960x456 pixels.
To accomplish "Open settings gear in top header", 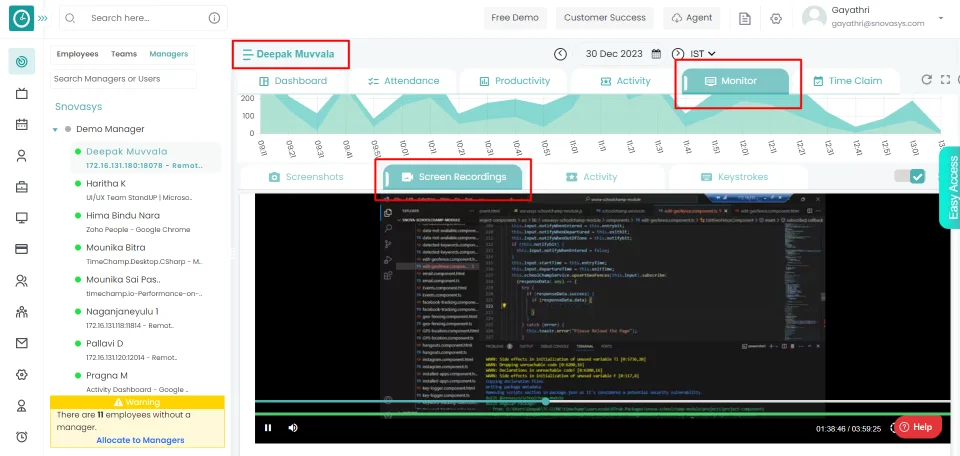I will click(776, 18).
